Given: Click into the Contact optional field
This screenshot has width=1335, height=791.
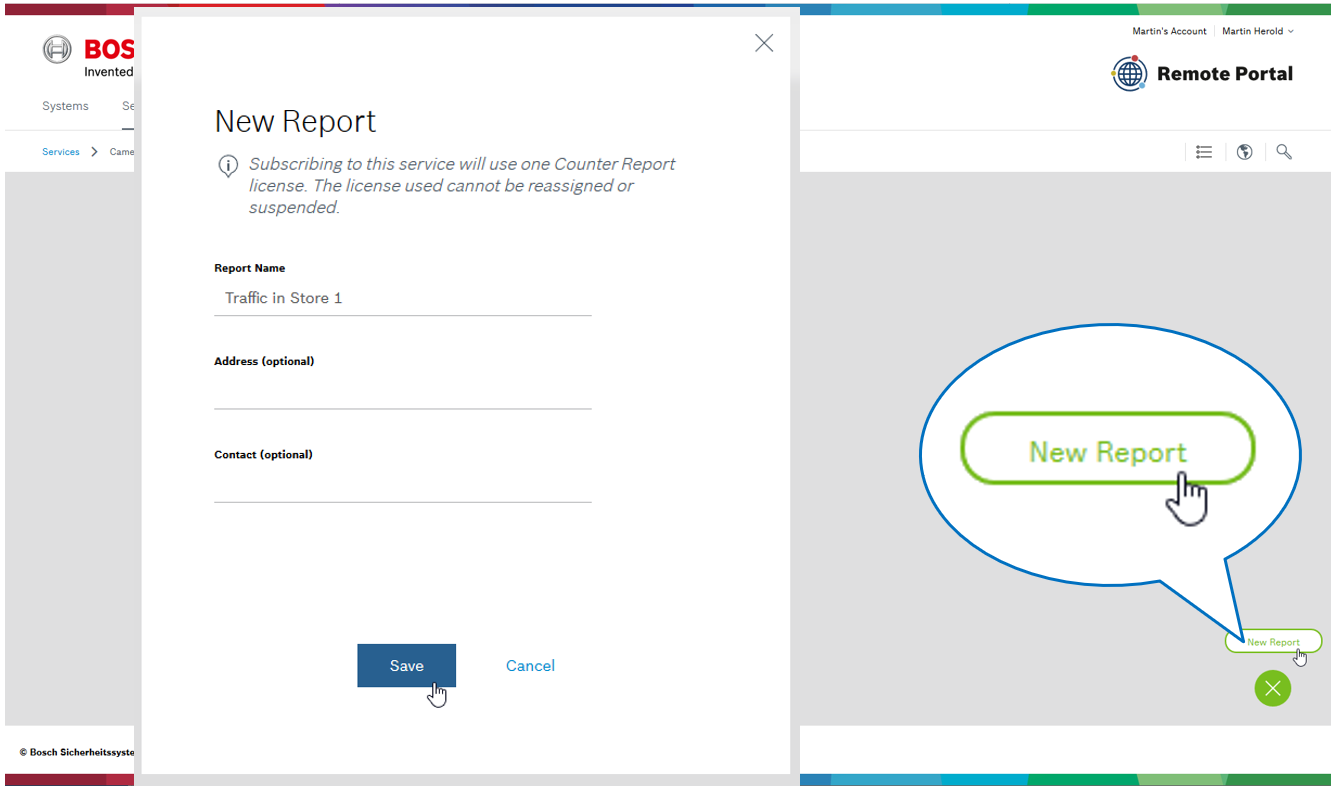Looking at the screenshot, I should [402, 485].
